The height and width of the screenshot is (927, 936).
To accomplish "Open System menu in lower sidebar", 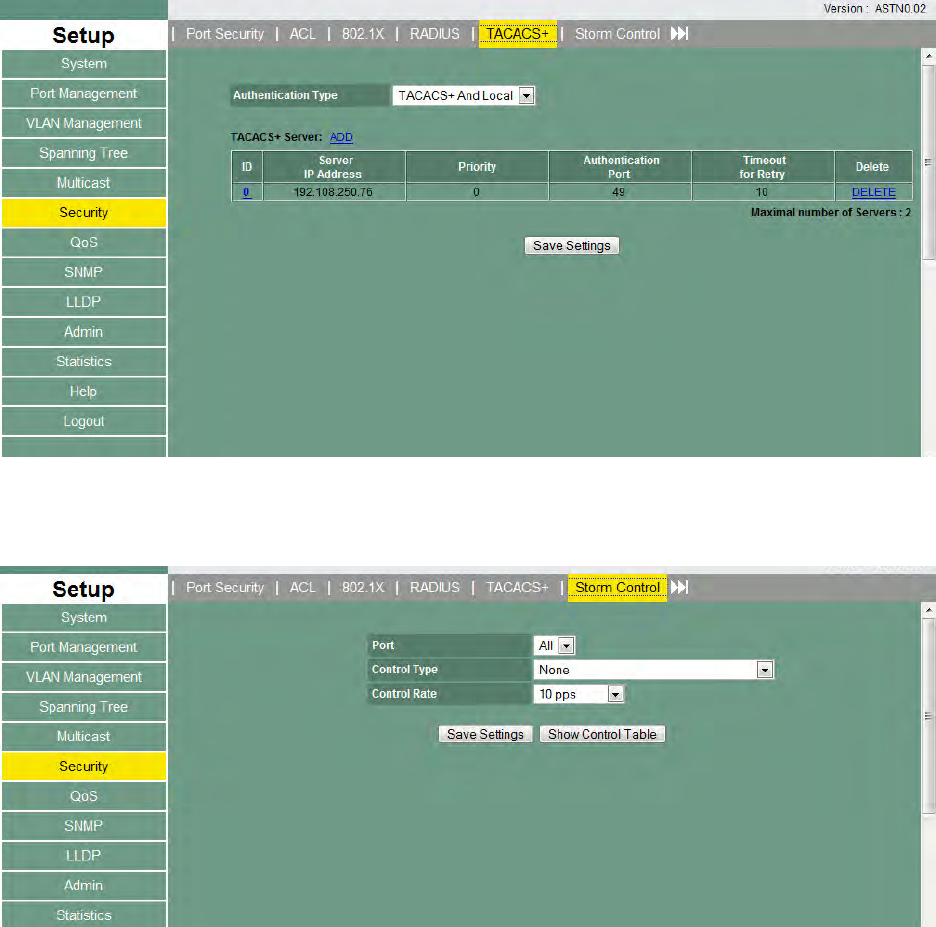I will pos(84,618).
